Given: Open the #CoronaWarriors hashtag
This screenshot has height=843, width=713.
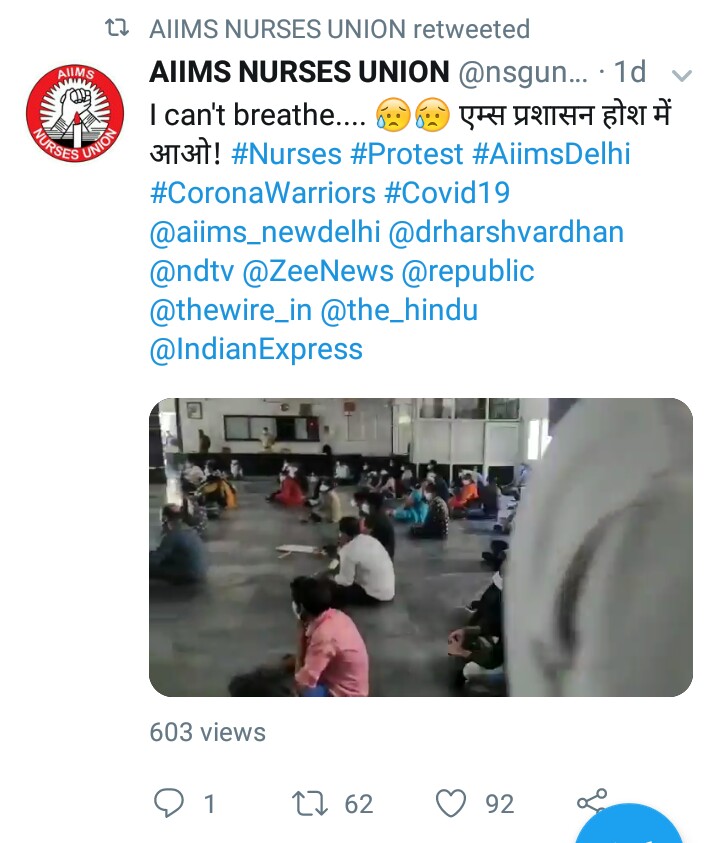Looking at the screenshot, I should coord(262,193).
